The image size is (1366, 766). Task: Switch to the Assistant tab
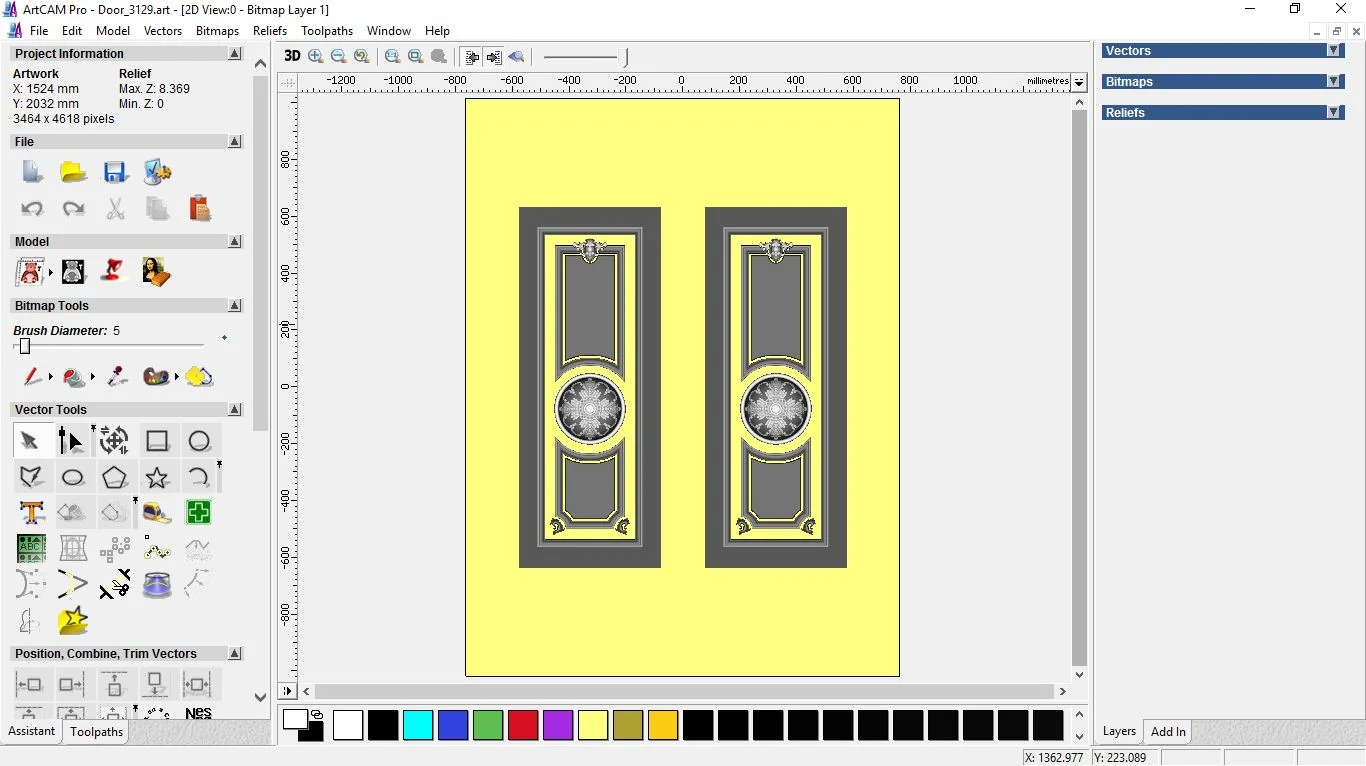click(31, 731)
